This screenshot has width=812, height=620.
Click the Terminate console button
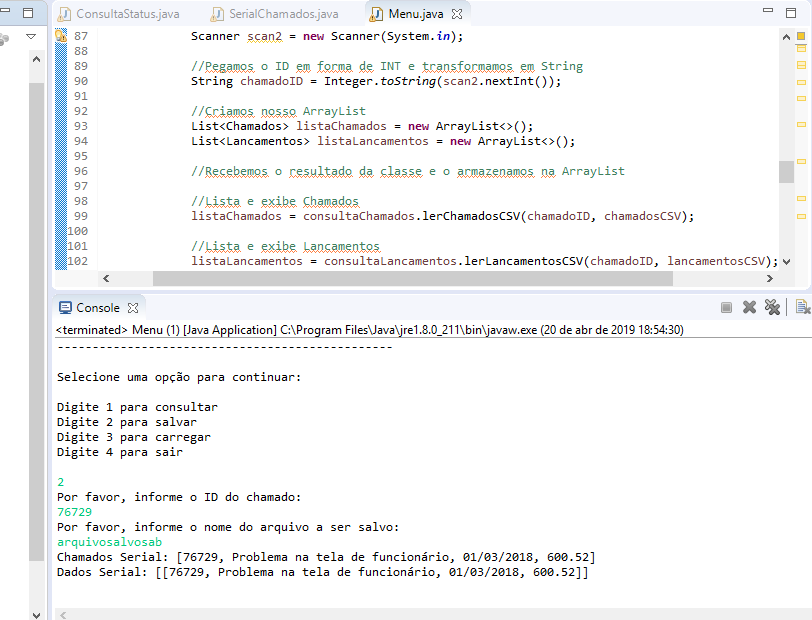[726, 308]
